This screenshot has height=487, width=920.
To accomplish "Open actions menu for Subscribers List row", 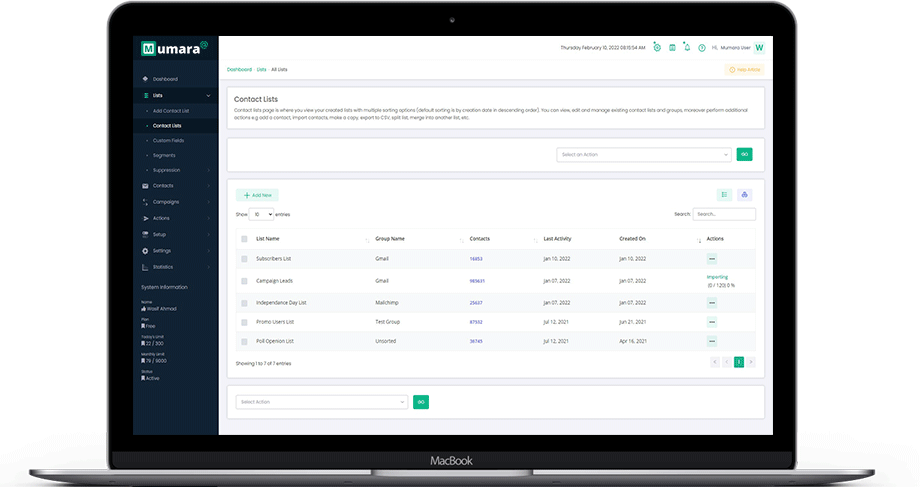I will (x=712, y=259).
